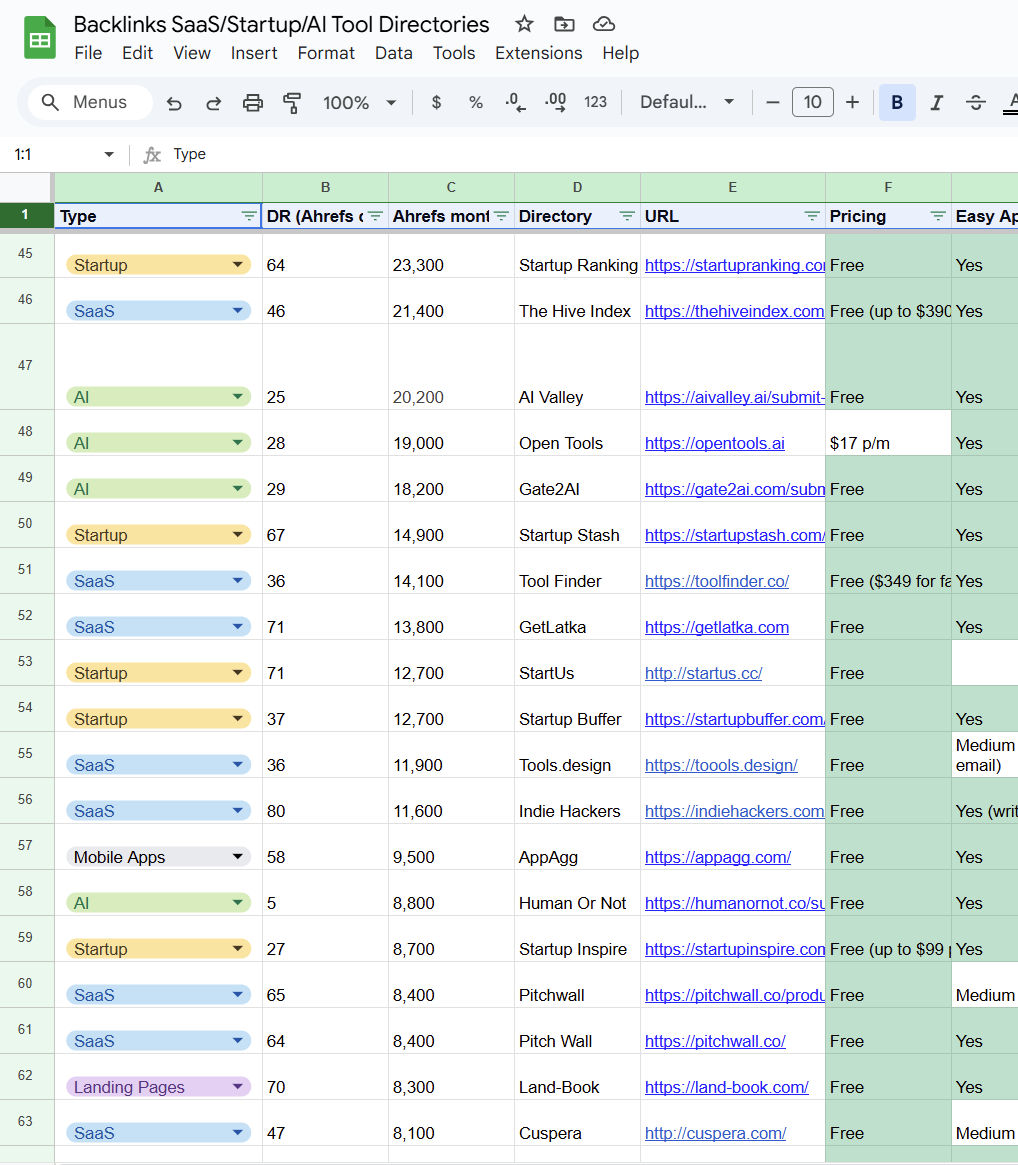
Task: Expand the SaaS type dropdown for The Hive Index
Action: coord(238,311)
